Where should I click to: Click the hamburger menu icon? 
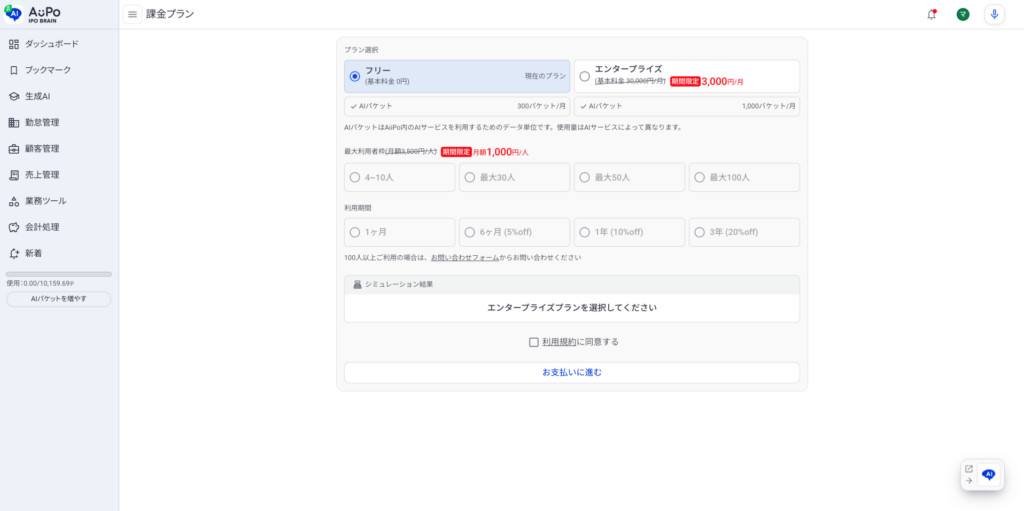132,14
